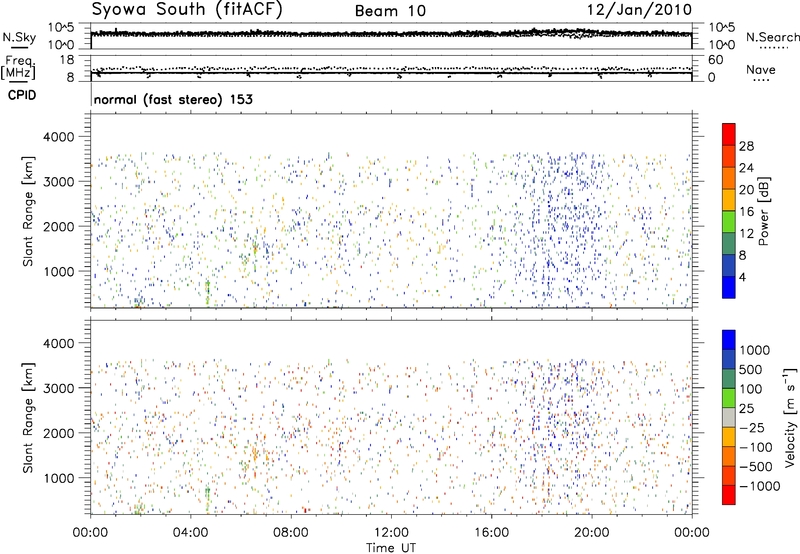Screen dimensions: 800x554
Task: Click the "Power [dB]" color bar title
Action: coord(763,211)
